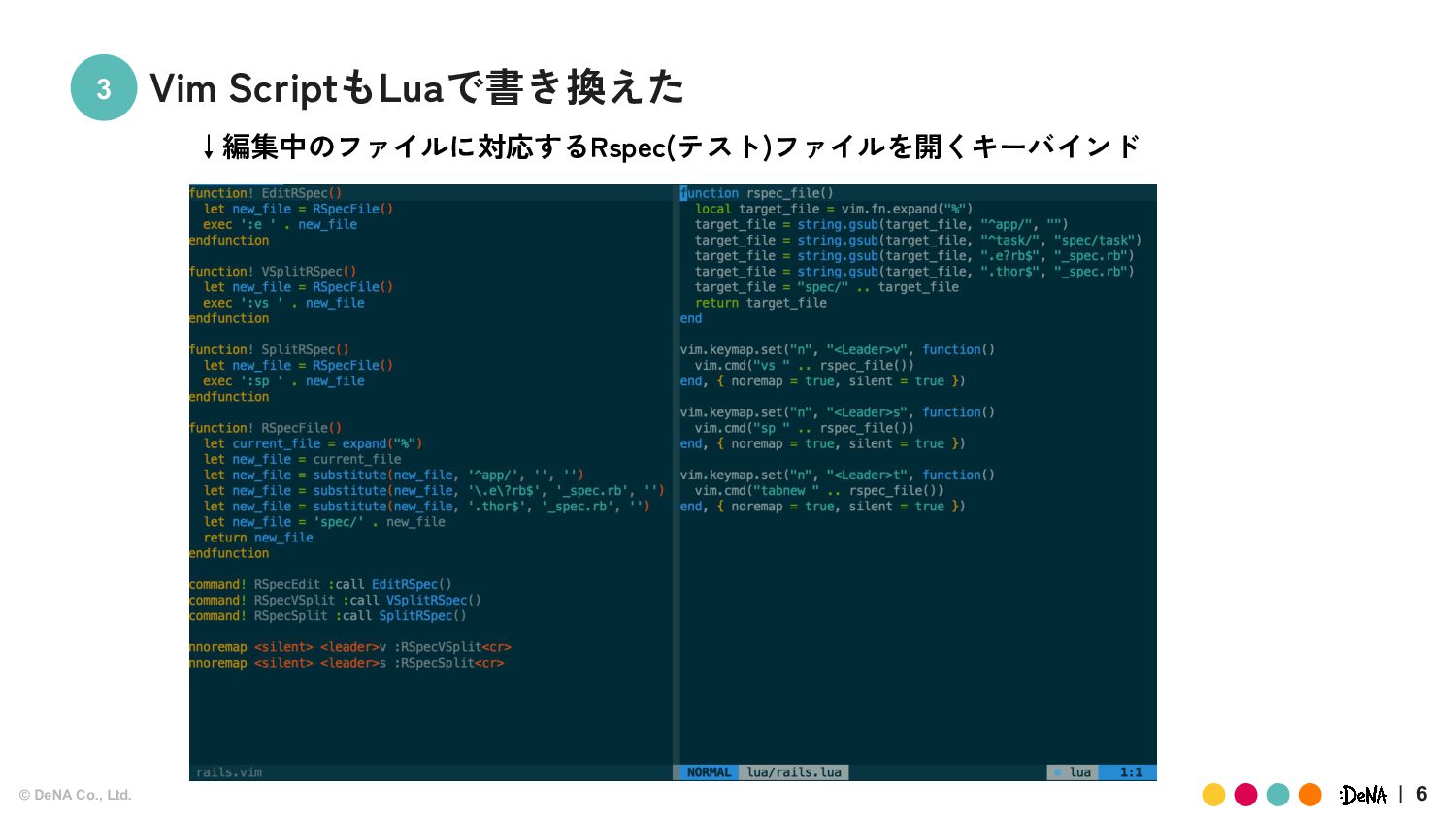This screenshot has height=819, width=1456.
Task: Click gsub line with ".thor$" in Lua pane
Action: click(x=914, y=272)
